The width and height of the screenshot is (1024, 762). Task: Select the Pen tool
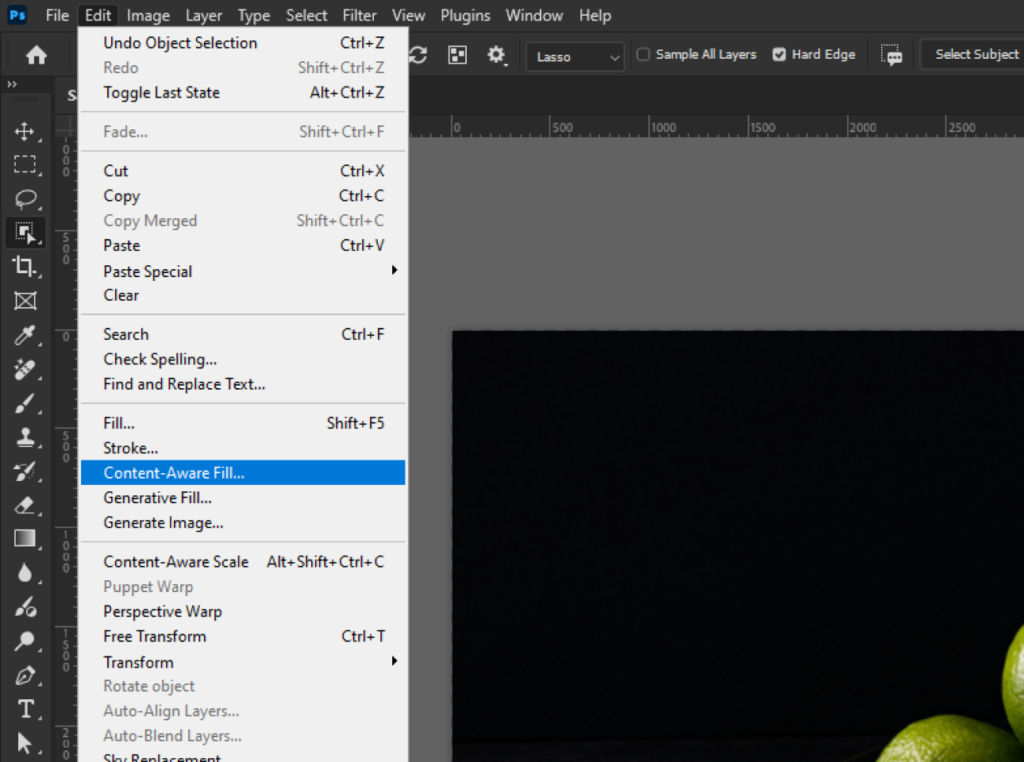tap(25, 675)
